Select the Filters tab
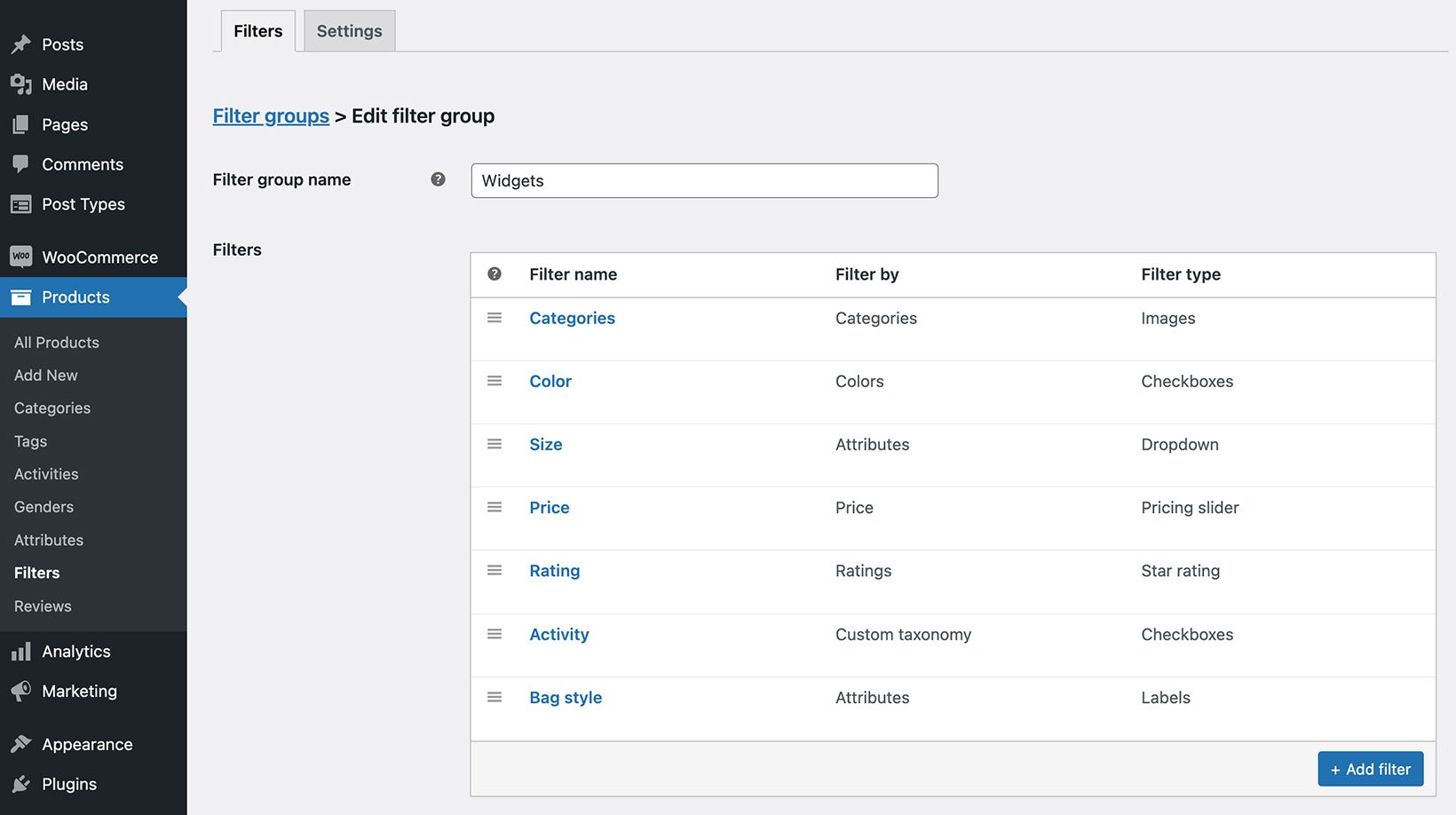 click(x=257, y=30)
